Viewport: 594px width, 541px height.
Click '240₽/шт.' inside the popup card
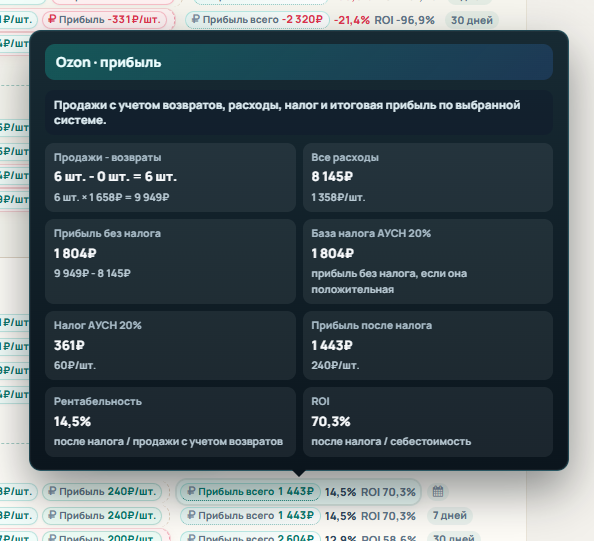click(335, 365)
